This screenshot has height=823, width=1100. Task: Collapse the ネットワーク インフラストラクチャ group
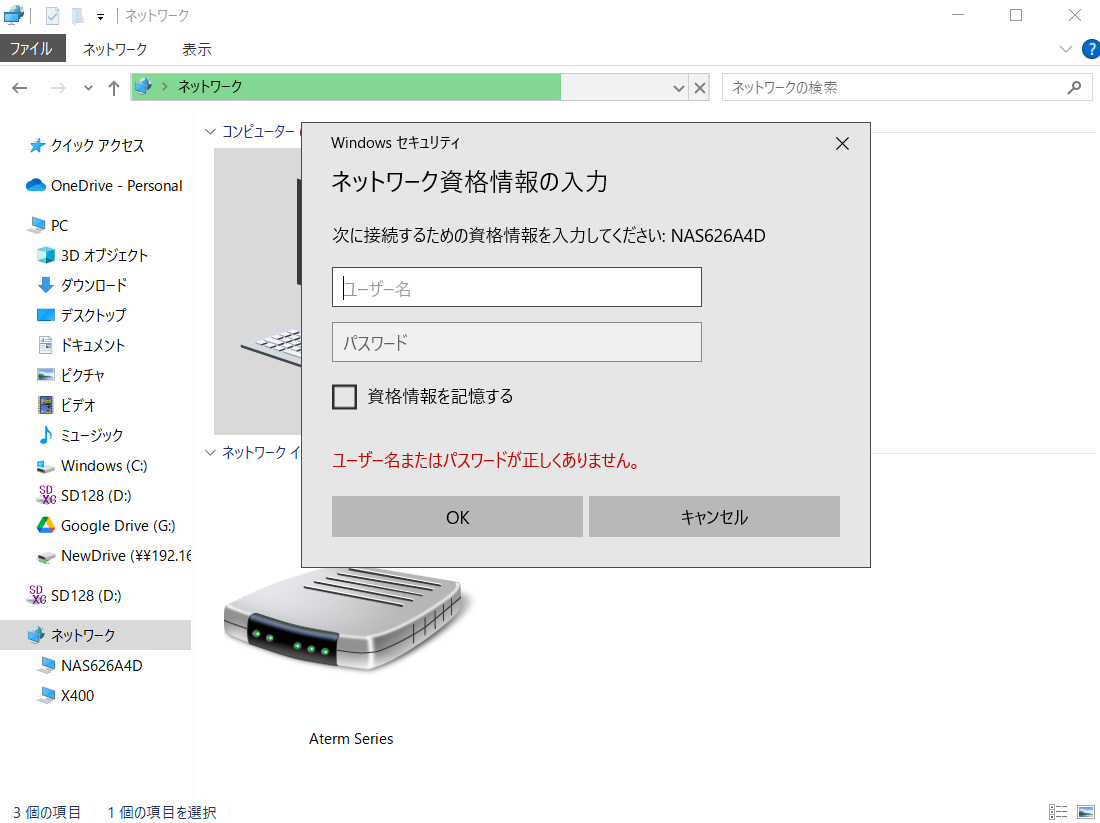click(x=210, y=453)
